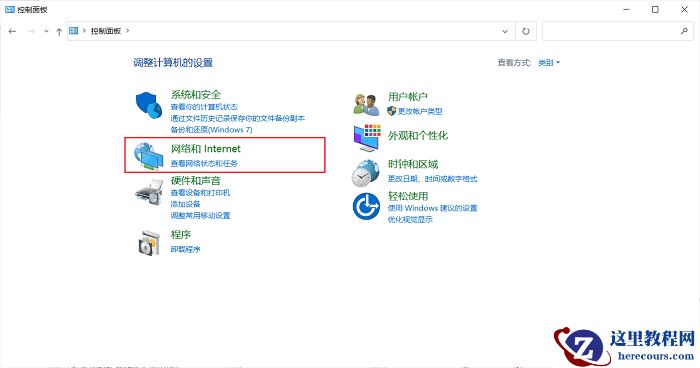Click the up-one-level arrow
This screenshot has width=700, height=368.
pos(59,31)
